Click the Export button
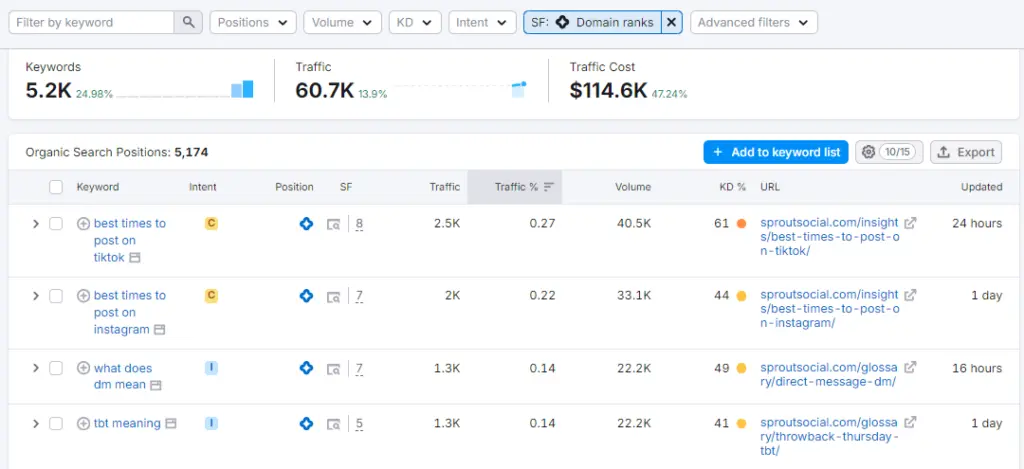The width and height of the screenshot is (1024, 469). (966, 152)
